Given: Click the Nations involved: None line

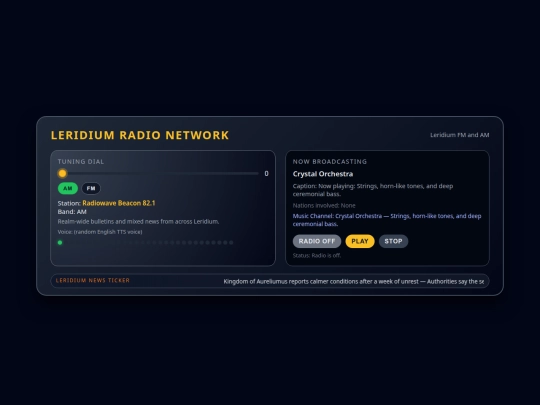Looking at the screenshot, I should (324, 206).
